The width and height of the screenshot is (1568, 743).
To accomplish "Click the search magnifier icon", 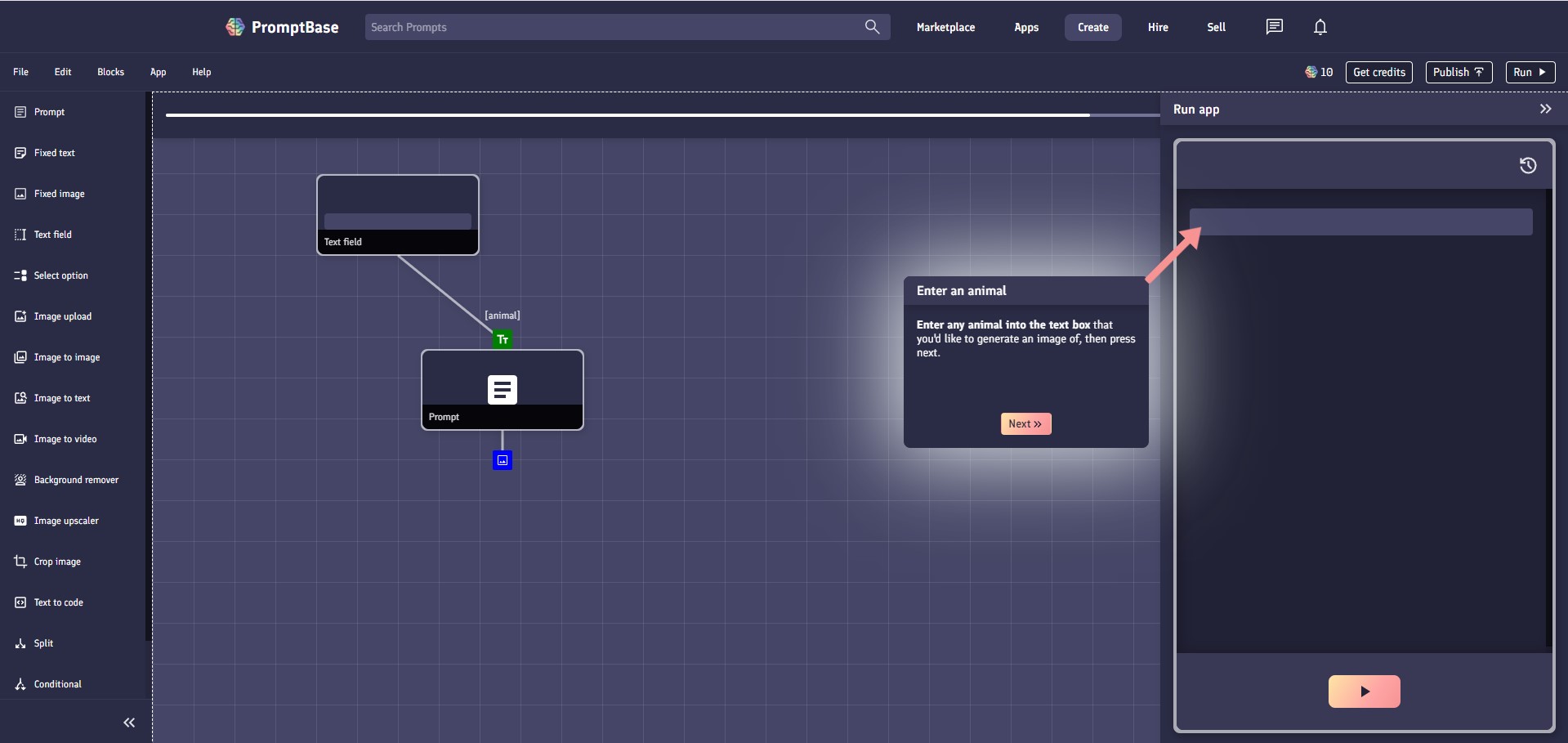I will 872,27.
